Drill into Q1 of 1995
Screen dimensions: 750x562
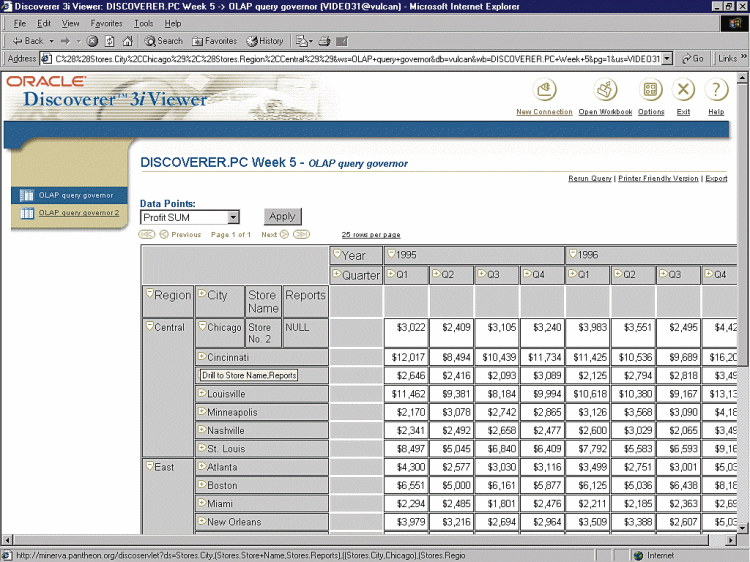[391, 273]
